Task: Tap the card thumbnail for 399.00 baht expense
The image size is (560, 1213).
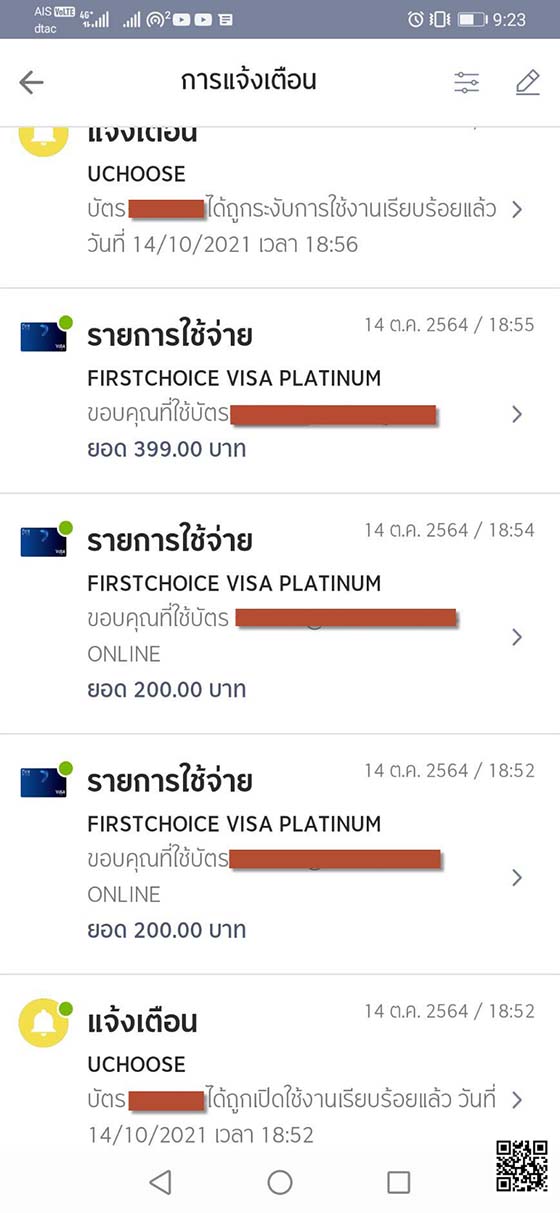Action: click(43, 335)
